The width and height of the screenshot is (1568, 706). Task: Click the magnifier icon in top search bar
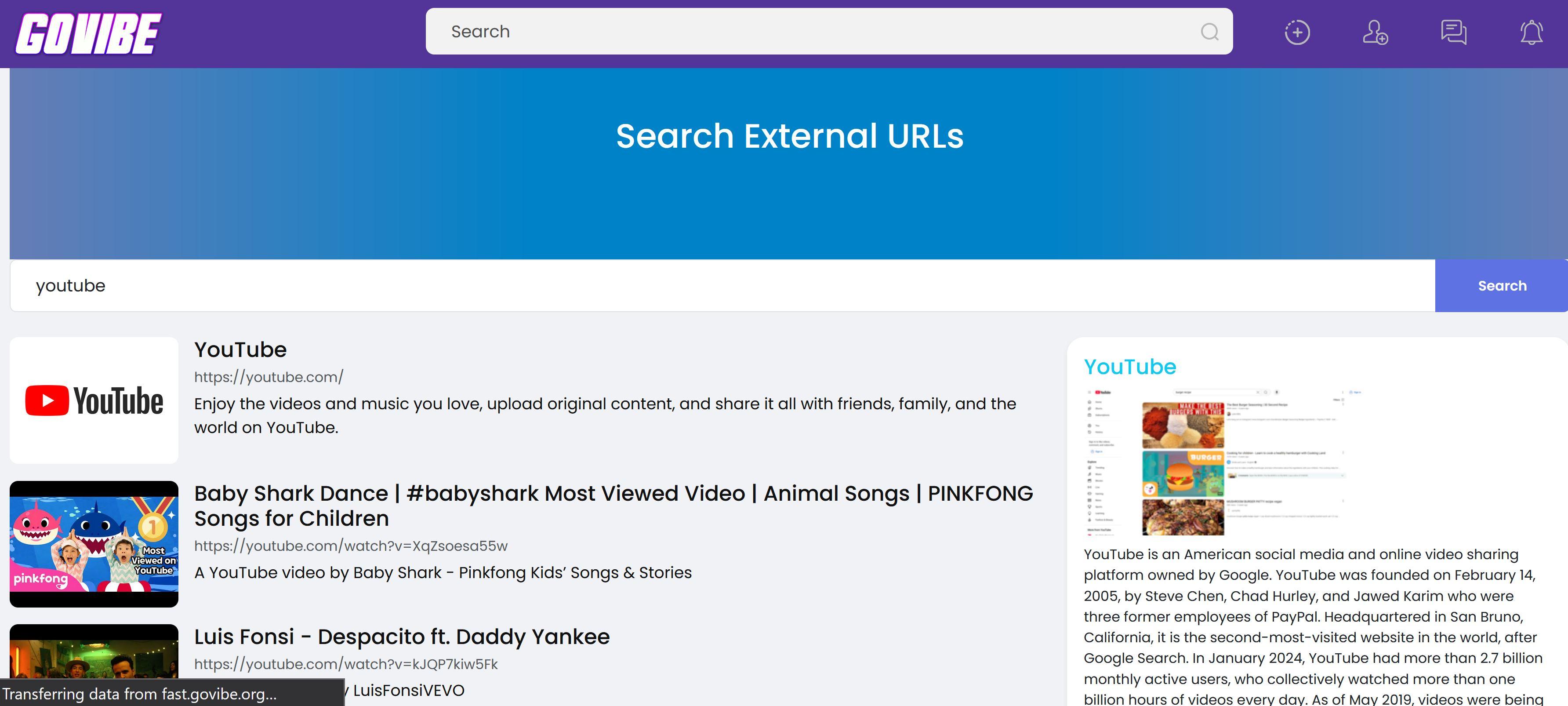[x=1209, y=32]
